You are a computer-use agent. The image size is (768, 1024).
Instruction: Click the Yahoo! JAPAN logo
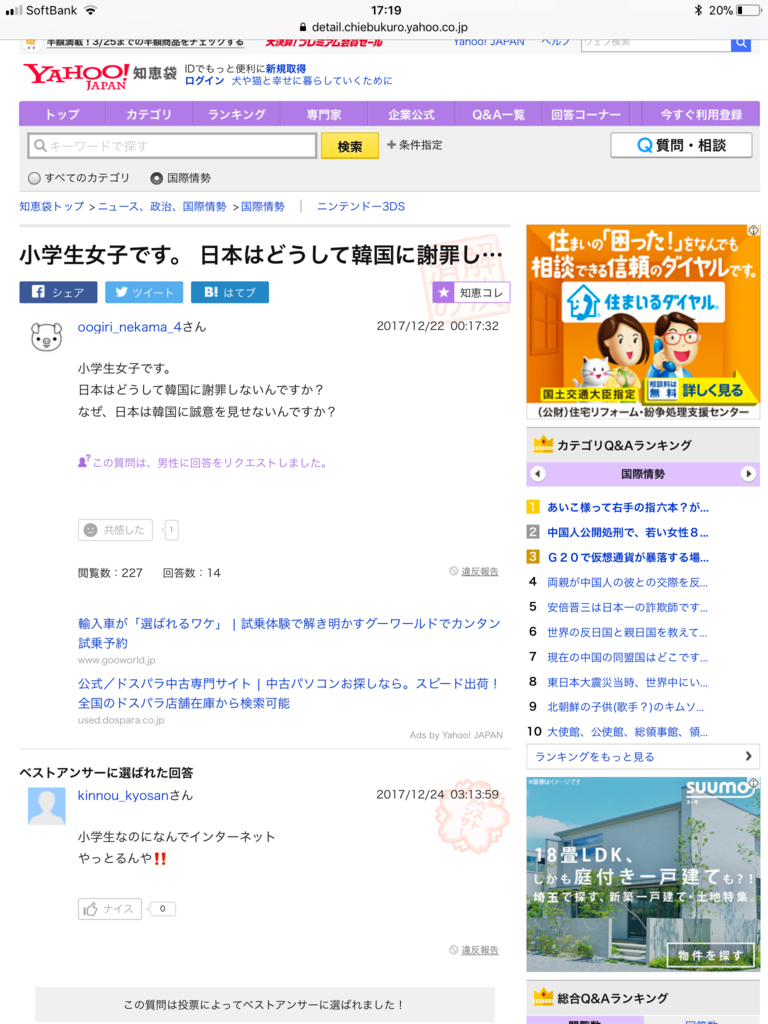click(75, 76)
